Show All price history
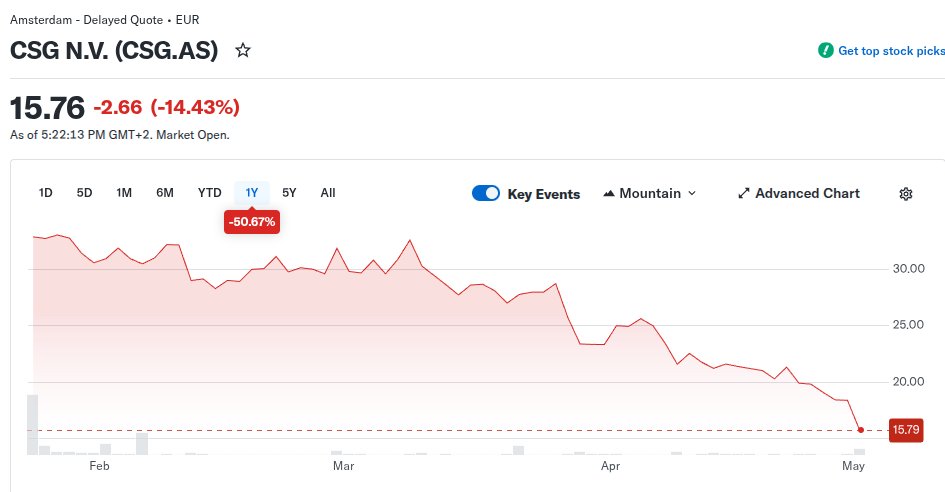This screenshot has width=945, height=492. [x=328, y=193]
